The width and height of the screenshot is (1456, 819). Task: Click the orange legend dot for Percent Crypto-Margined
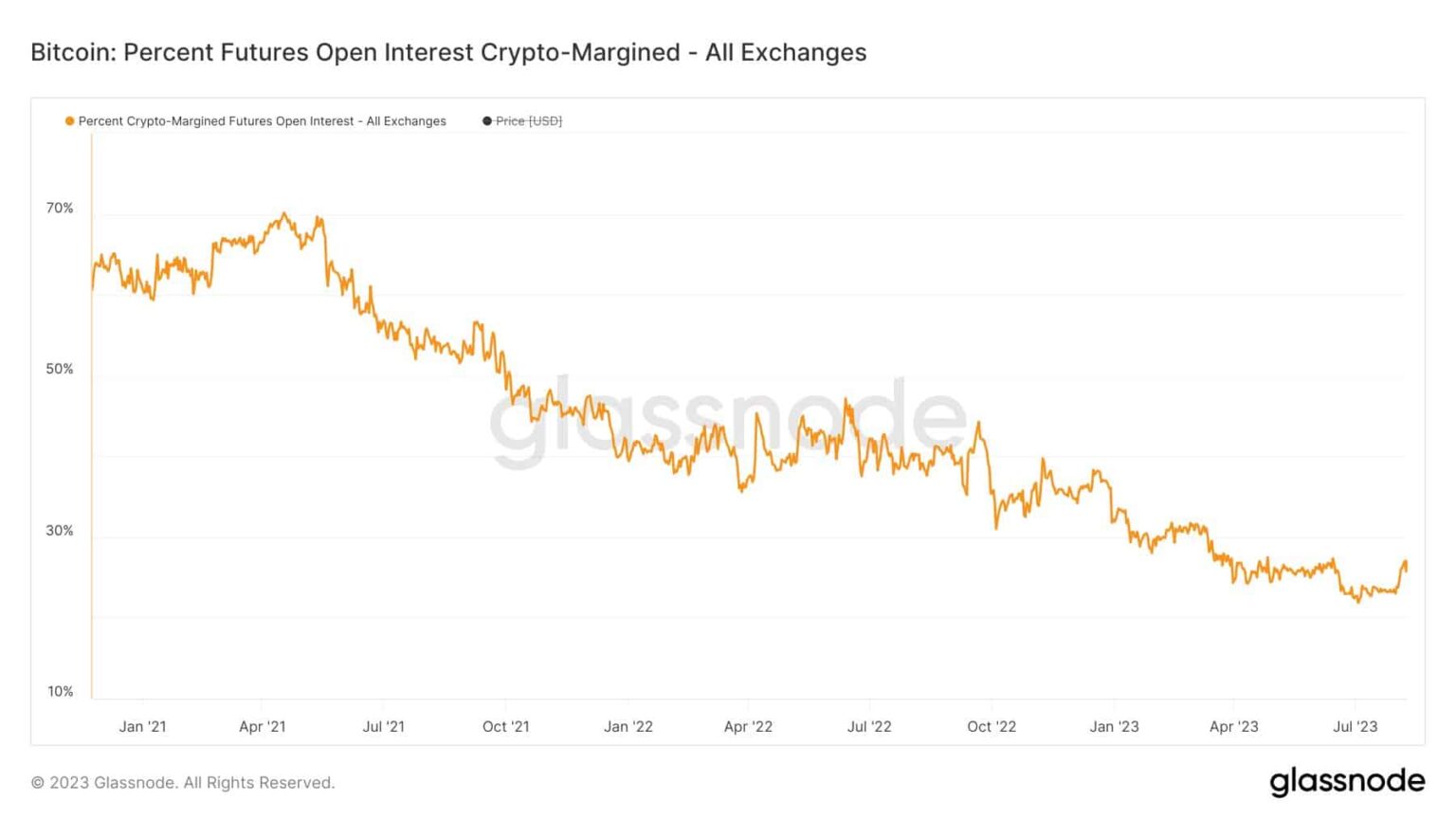(69, 121)
